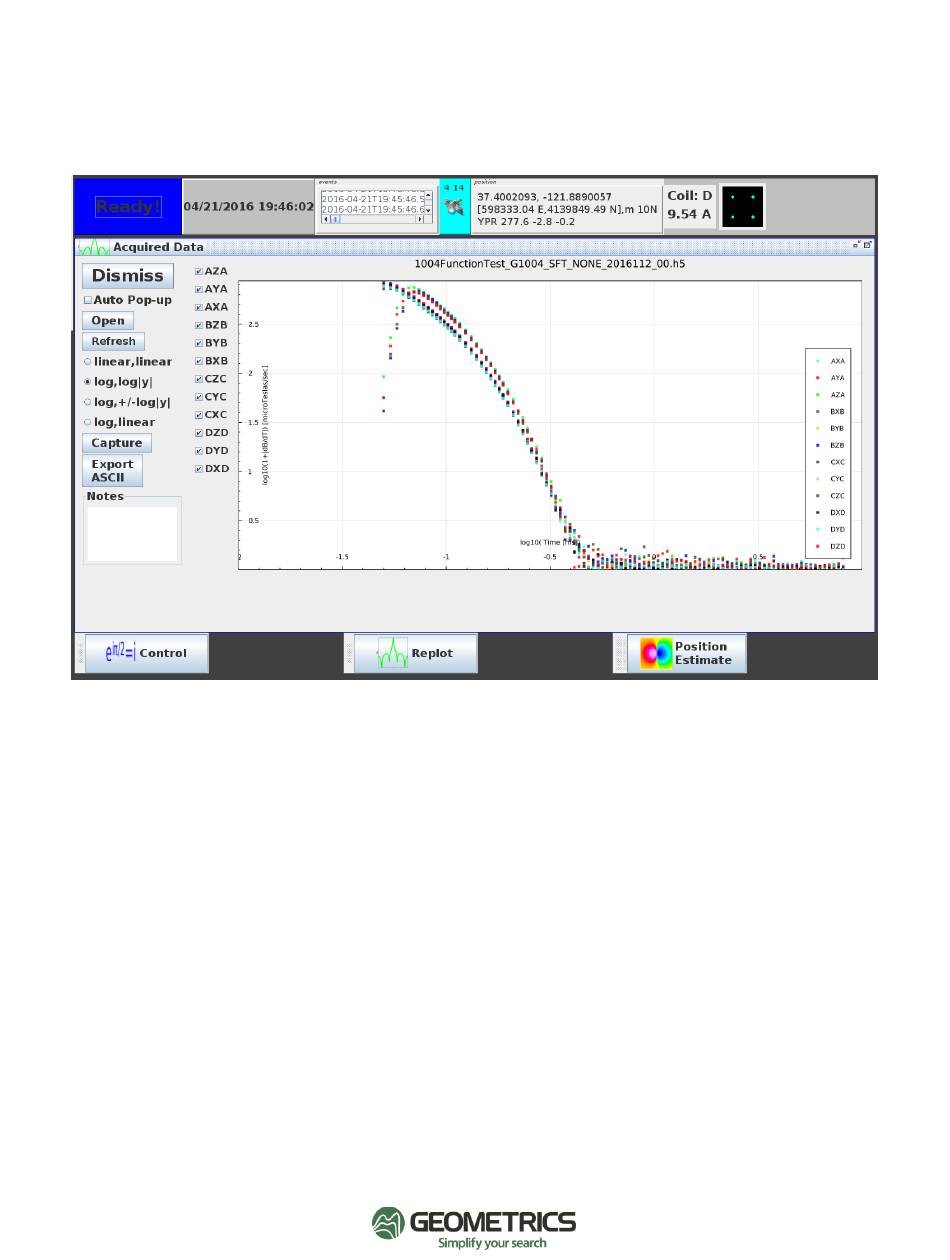The width and height of the screenshot is (950, 1260).
Task: Select the 2016-04-21T19:45:46.6 event entry
Action: tap(373, 210)
